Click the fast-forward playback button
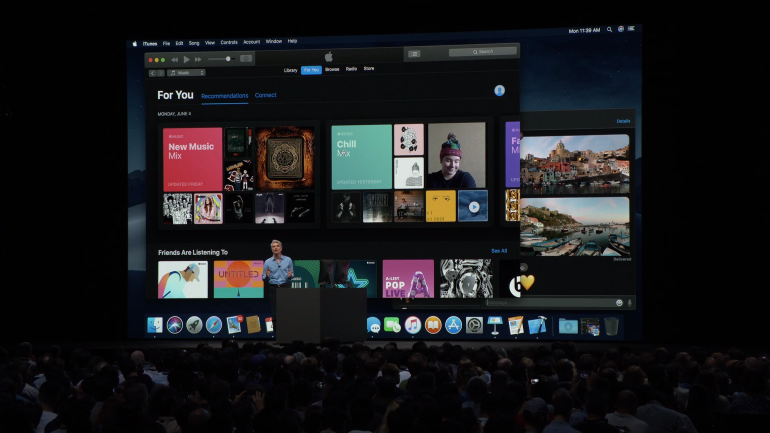 [x=198, y=59]
